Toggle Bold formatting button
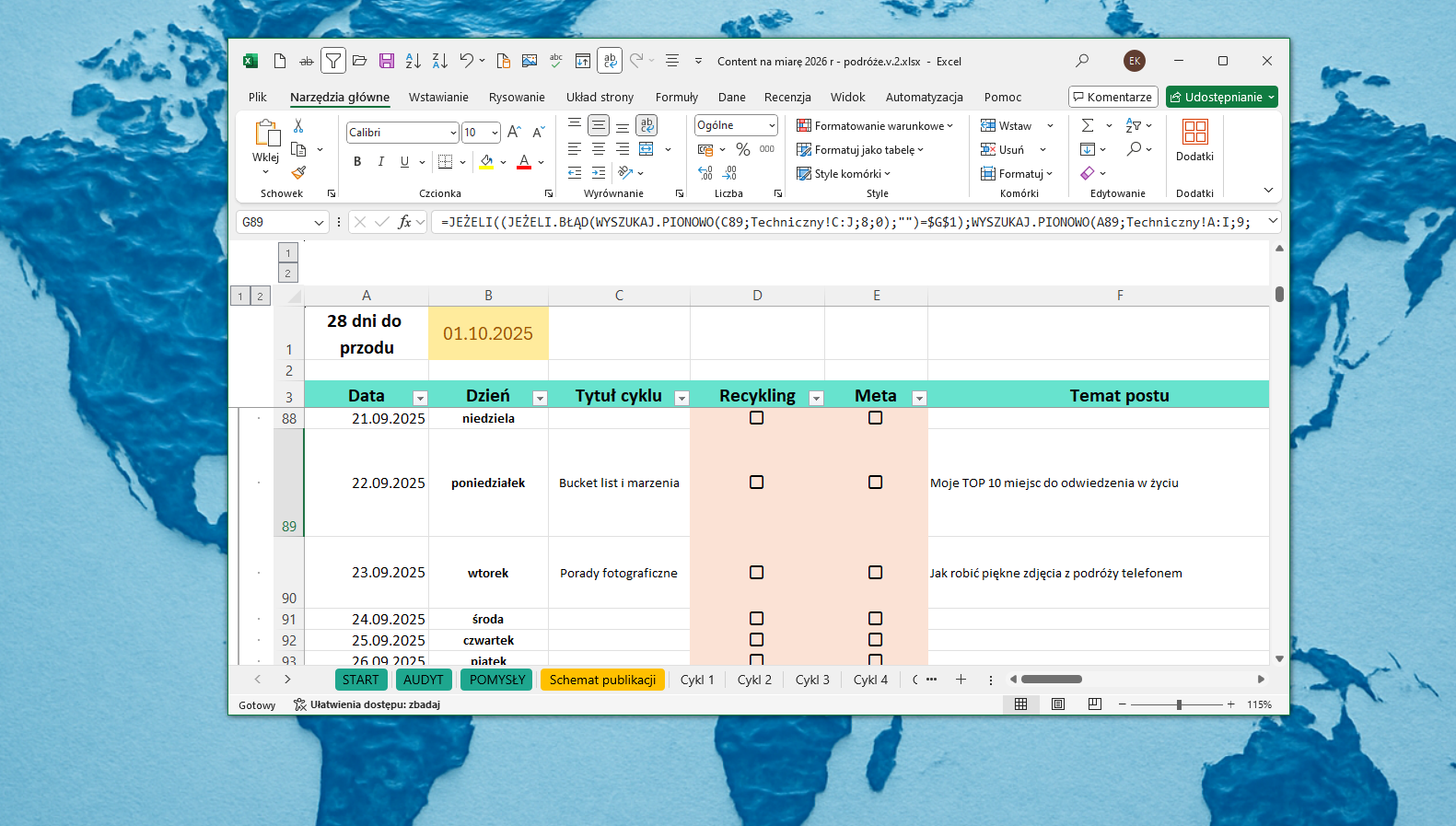The width and height of the screenshot is (1456, 826). coord(357,161)
